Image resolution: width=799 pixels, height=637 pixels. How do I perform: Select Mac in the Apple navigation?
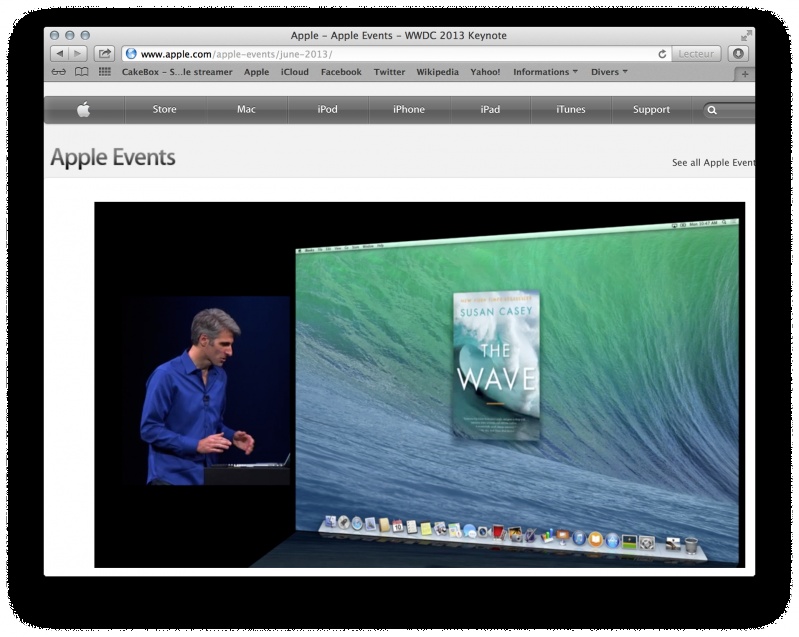click(246, 109)
